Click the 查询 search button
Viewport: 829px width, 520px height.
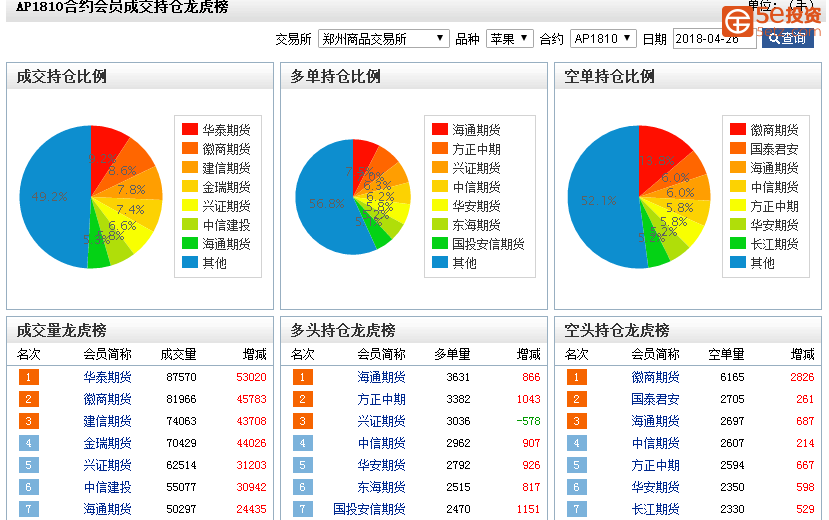[787, 38]
